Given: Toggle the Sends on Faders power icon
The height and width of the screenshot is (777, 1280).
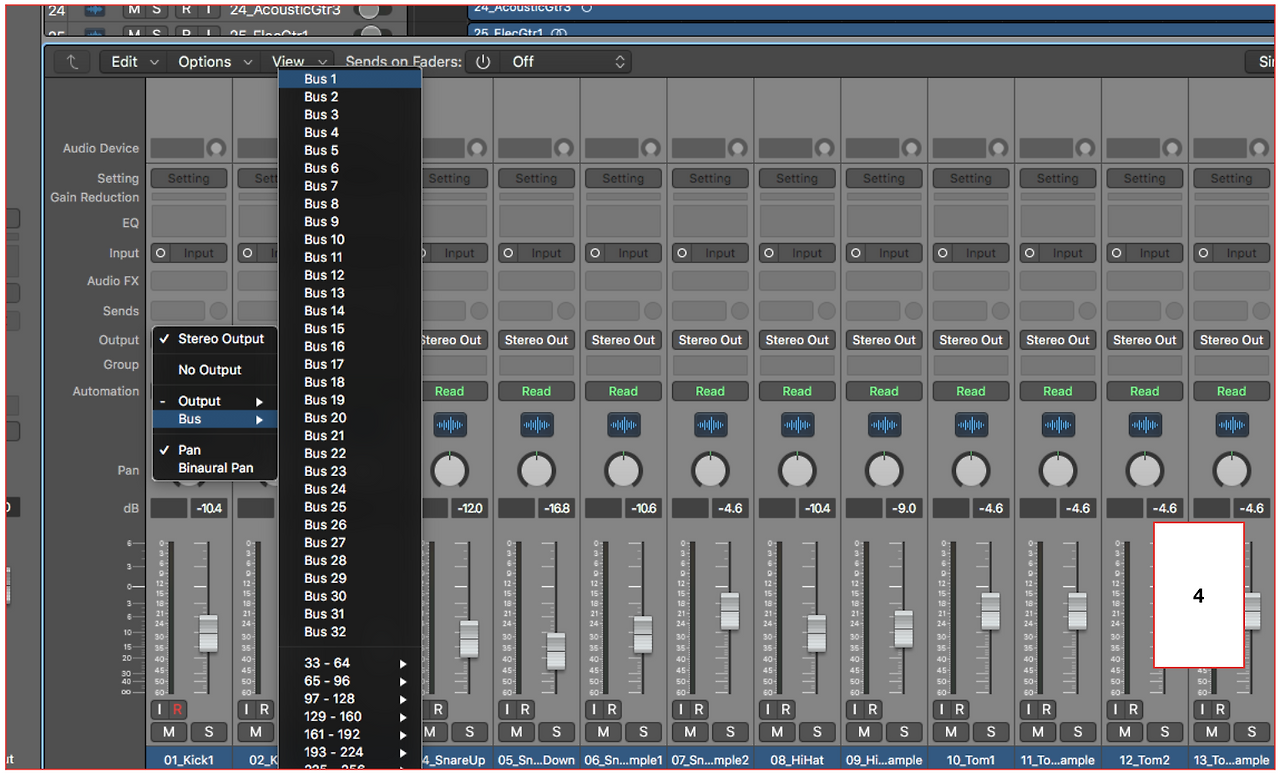Looking at the screenshot, I should pyautogui.click(x=483, y=62).
